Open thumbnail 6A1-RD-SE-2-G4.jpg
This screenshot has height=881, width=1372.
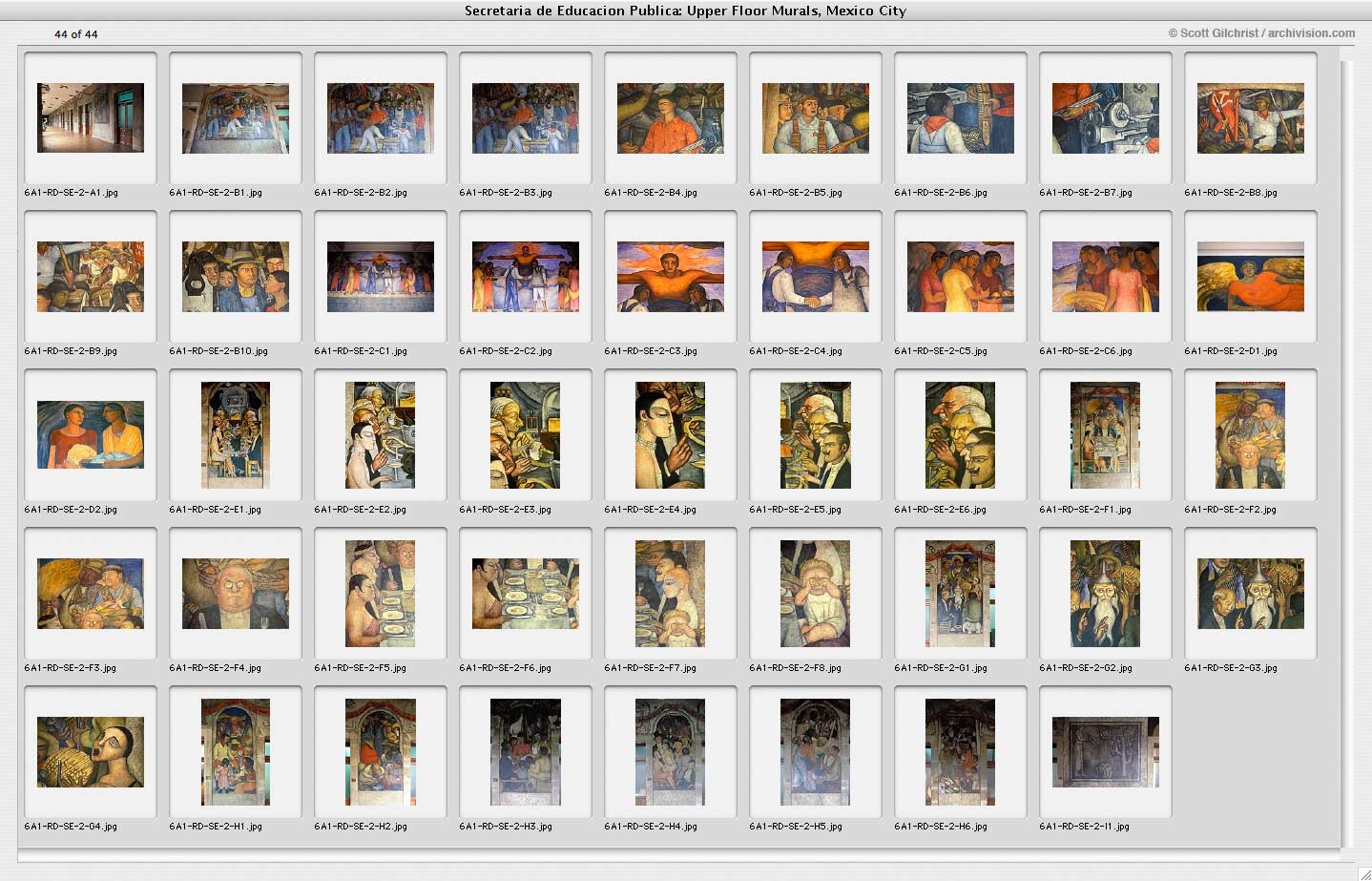[x=91, y=752]
